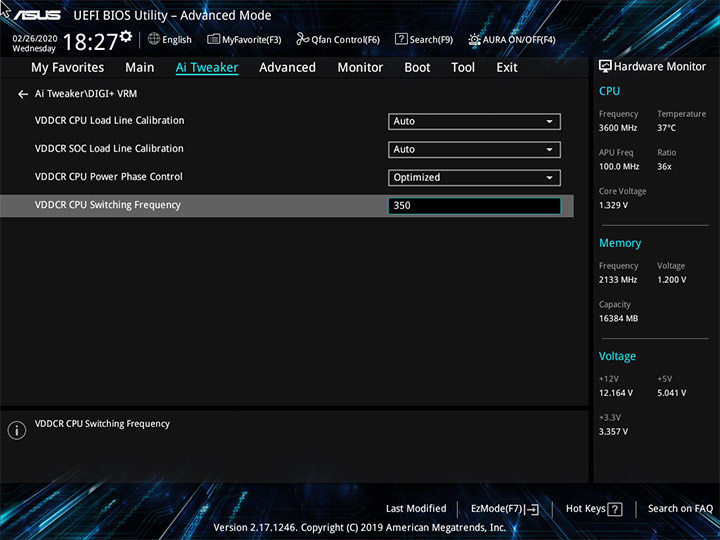Click the 3600 MHz CPU frequency value
This screenshot has width=720, height=540.
tap(618, 128)
